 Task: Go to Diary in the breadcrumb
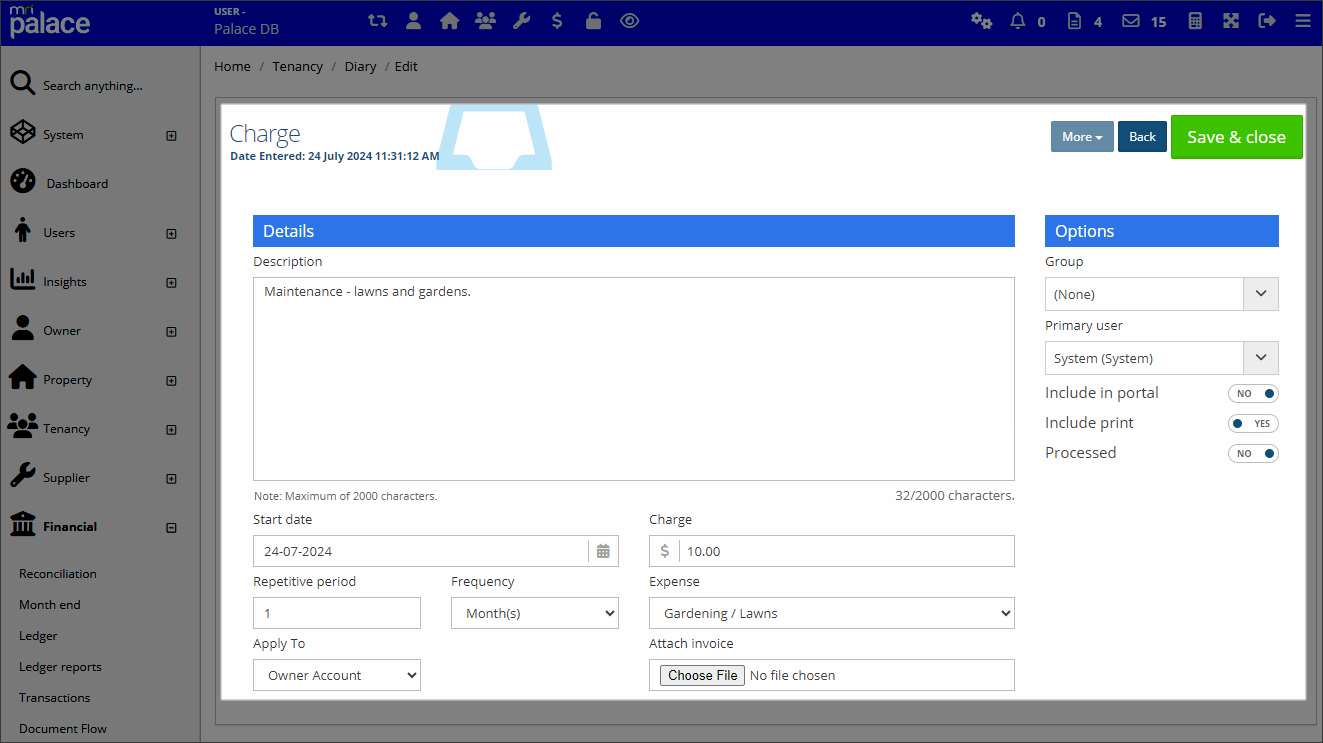pos(360,67)
